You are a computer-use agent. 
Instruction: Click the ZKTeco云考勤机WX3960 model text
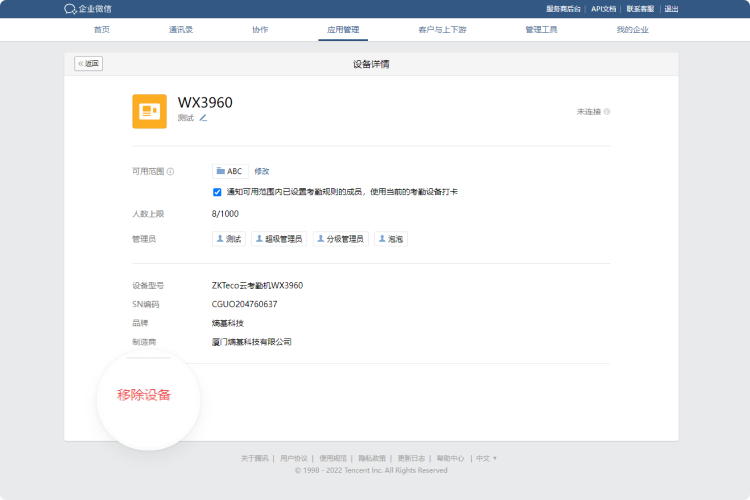[257, 286]
